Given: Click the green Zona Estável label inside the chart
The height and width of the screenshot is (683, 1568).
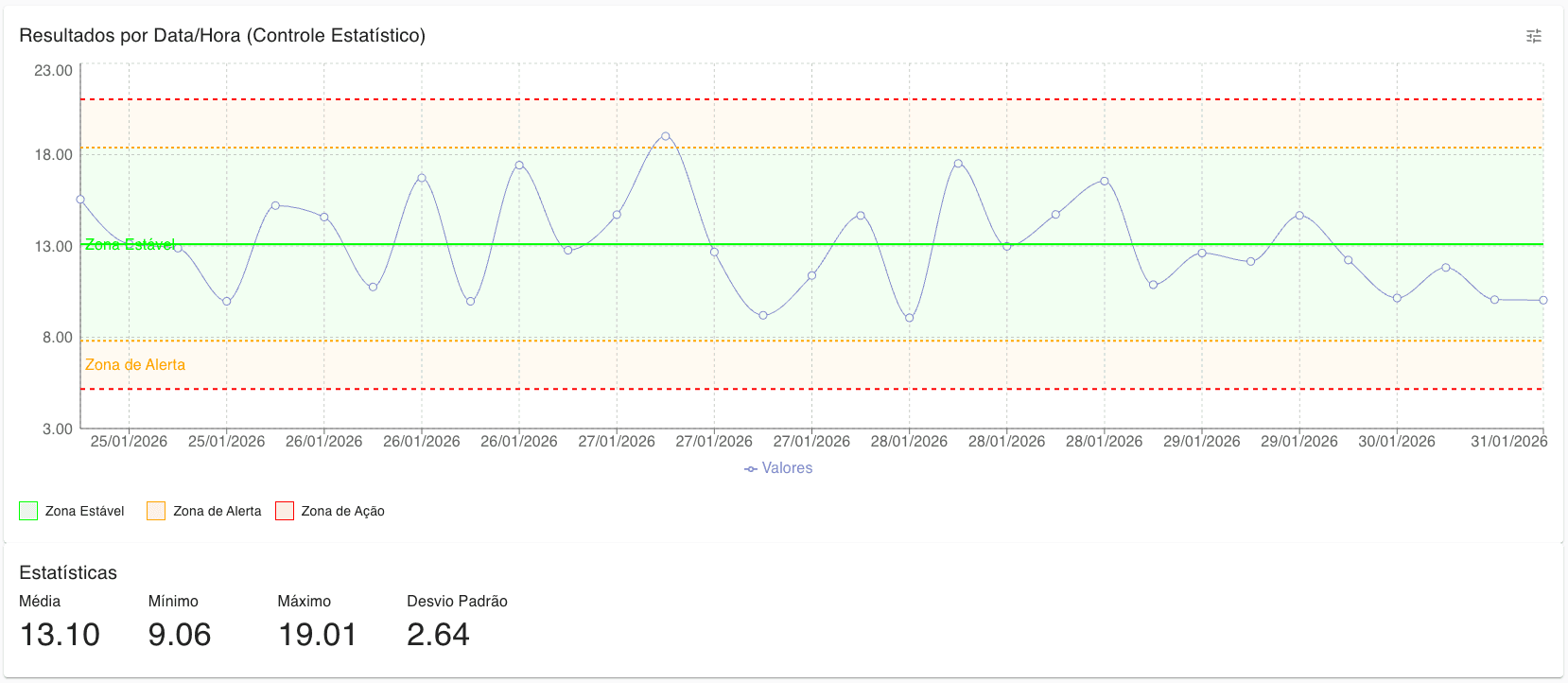Looking at the screenshot, I should tap(130, 245).
